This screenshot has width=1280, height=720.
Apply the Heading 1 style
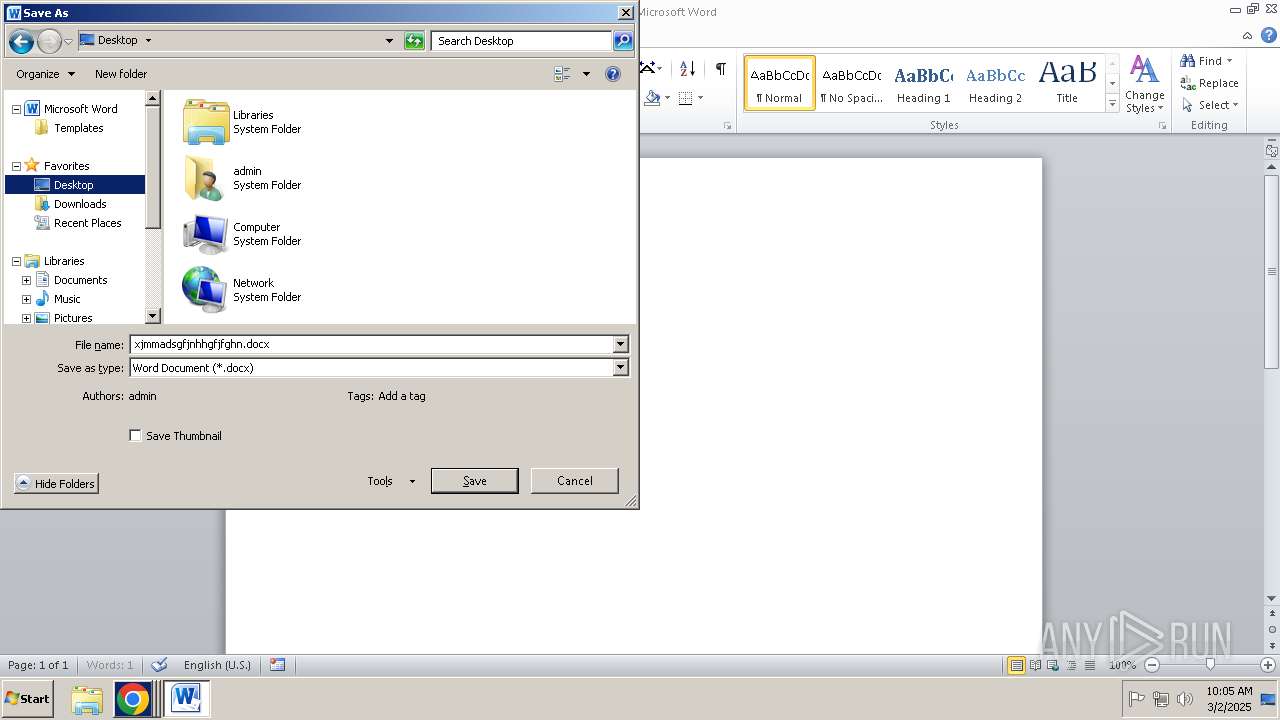[x=923, y=83]
